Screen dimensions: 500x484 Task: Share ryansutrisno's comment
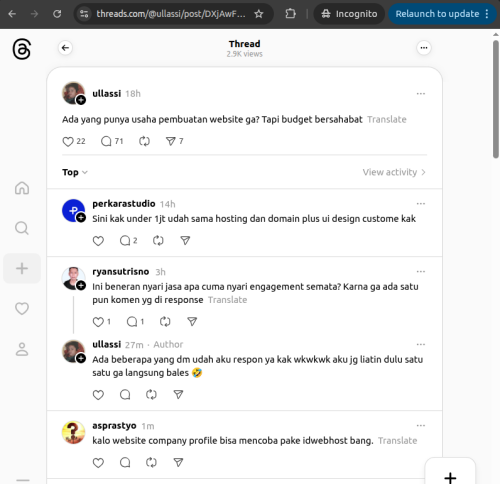click(x=192, y=322)
